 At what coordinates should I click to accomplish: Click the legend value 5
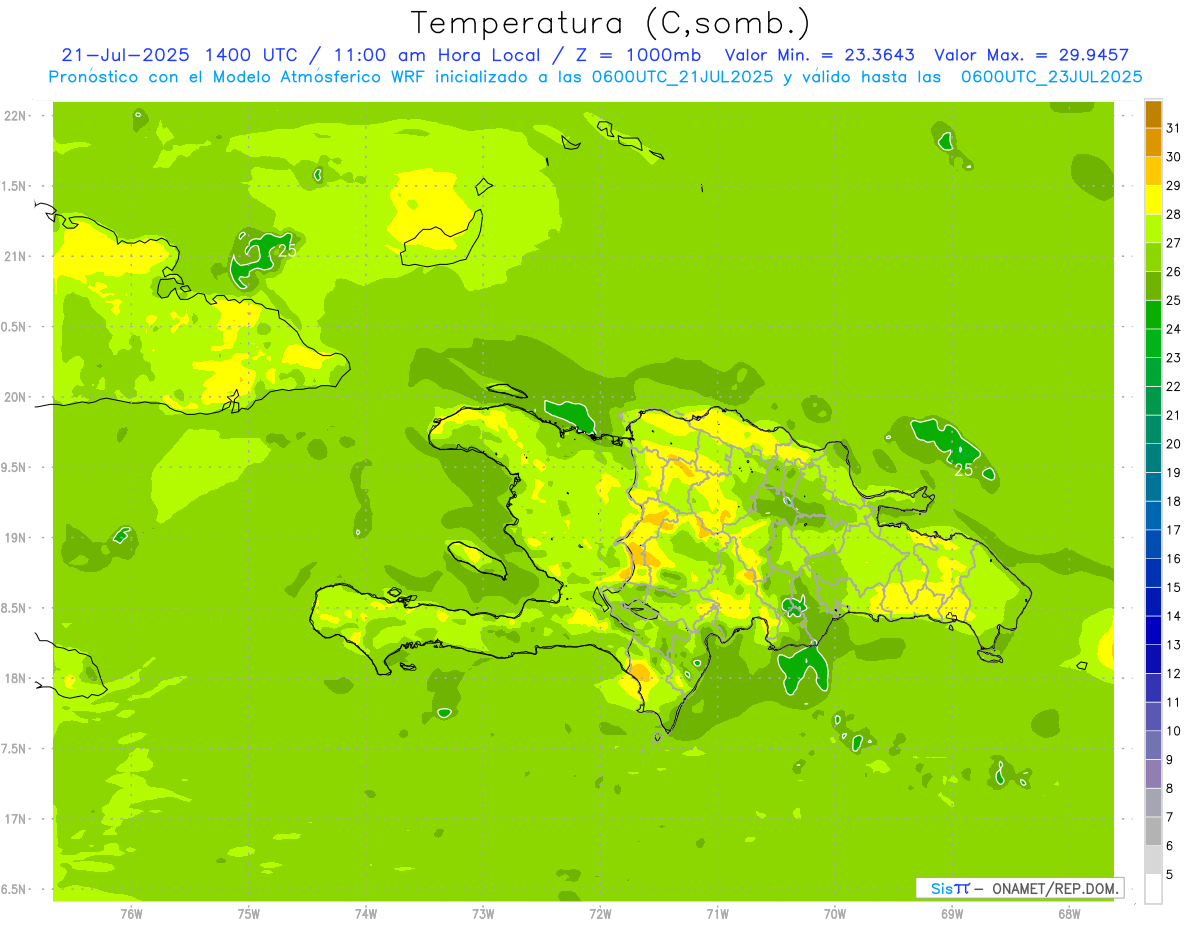[1170, 875]
